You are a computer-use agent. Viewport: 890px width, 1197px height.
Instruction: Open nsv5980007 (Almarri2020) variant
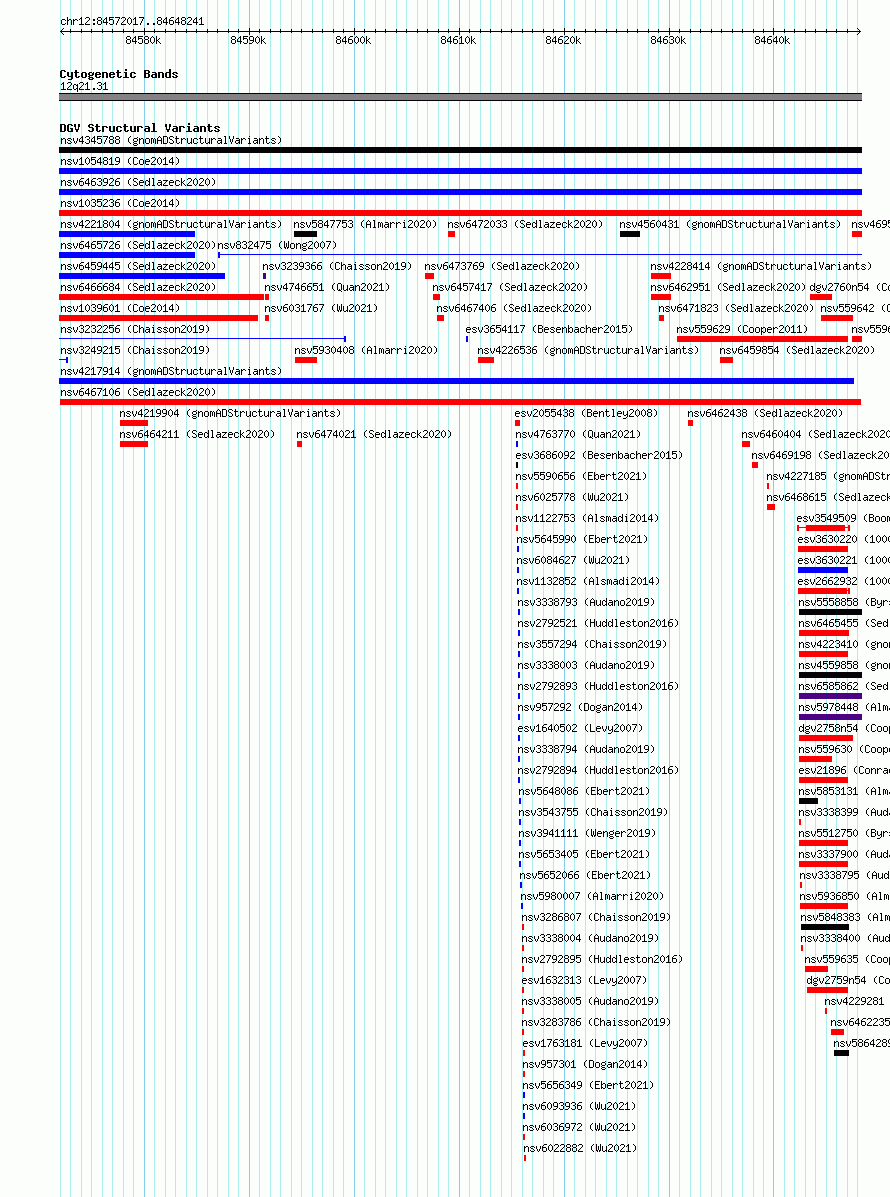[x=592, y=896]
